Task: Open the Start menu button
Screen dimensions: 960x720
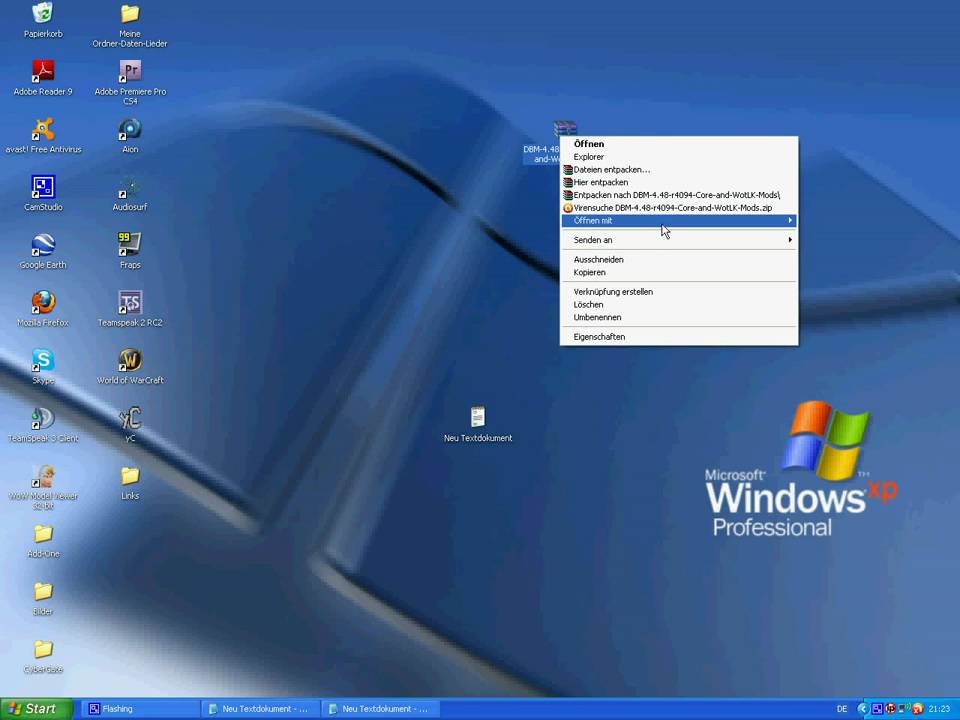Action: (x=37, y=709)
